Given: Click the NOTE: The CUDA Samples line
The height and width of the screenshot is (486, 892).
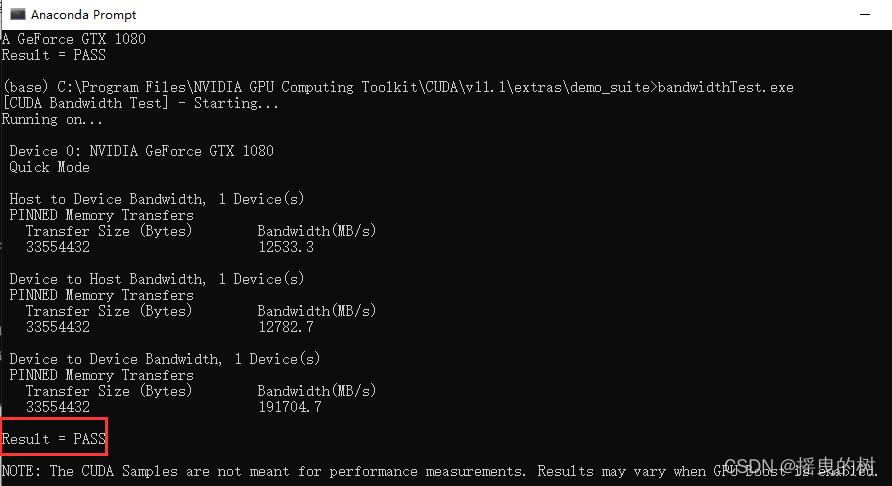Looking at the screenshot, I should (439, 471).
